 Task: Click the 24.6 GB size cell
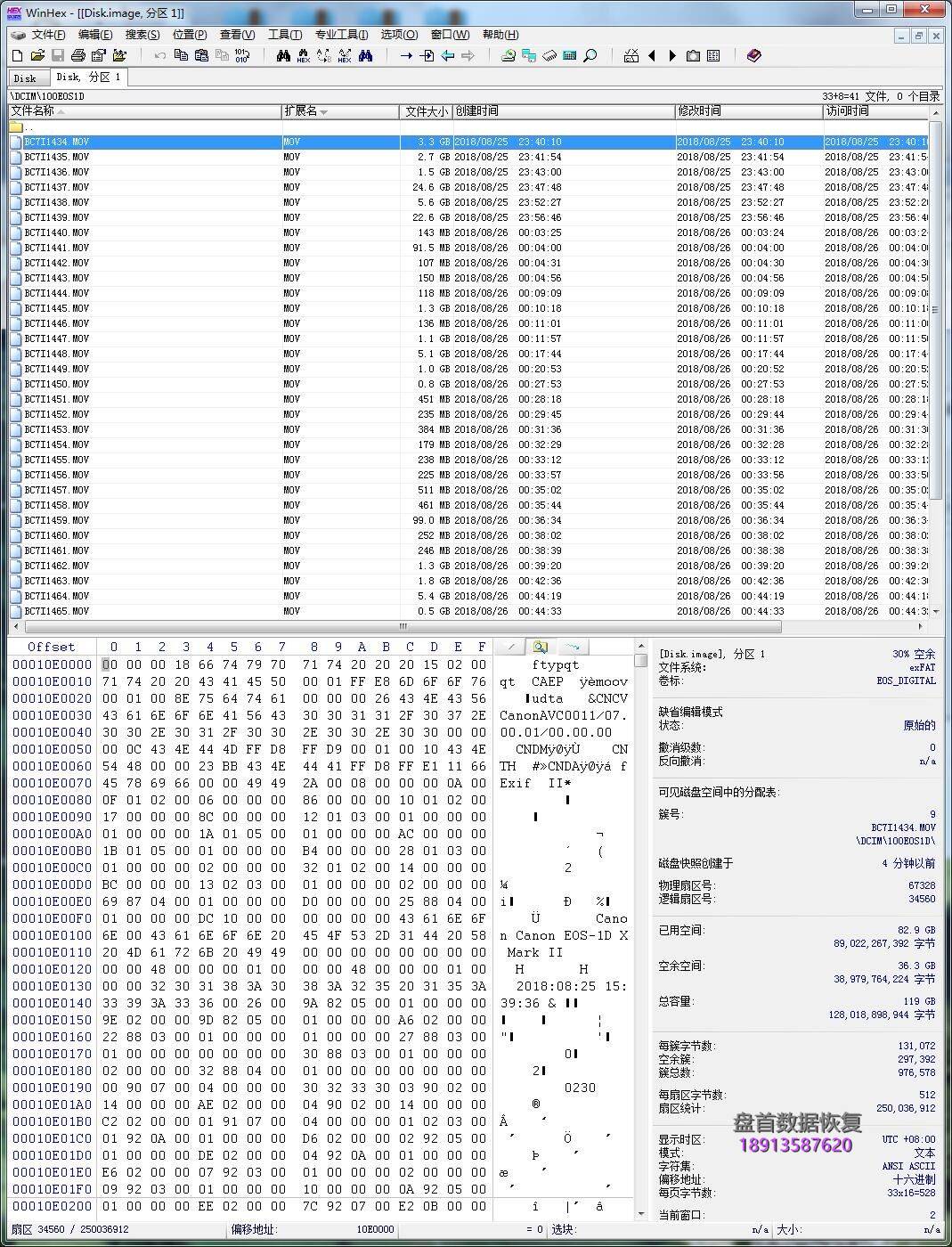(x=430, y=187)
